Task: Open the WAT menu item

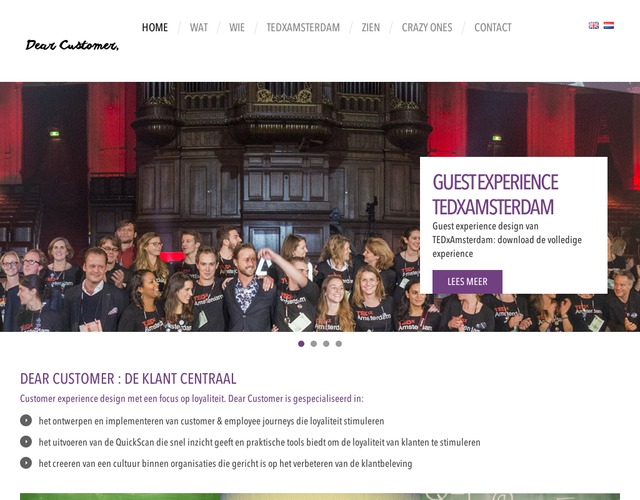Action: coord(199,27)
